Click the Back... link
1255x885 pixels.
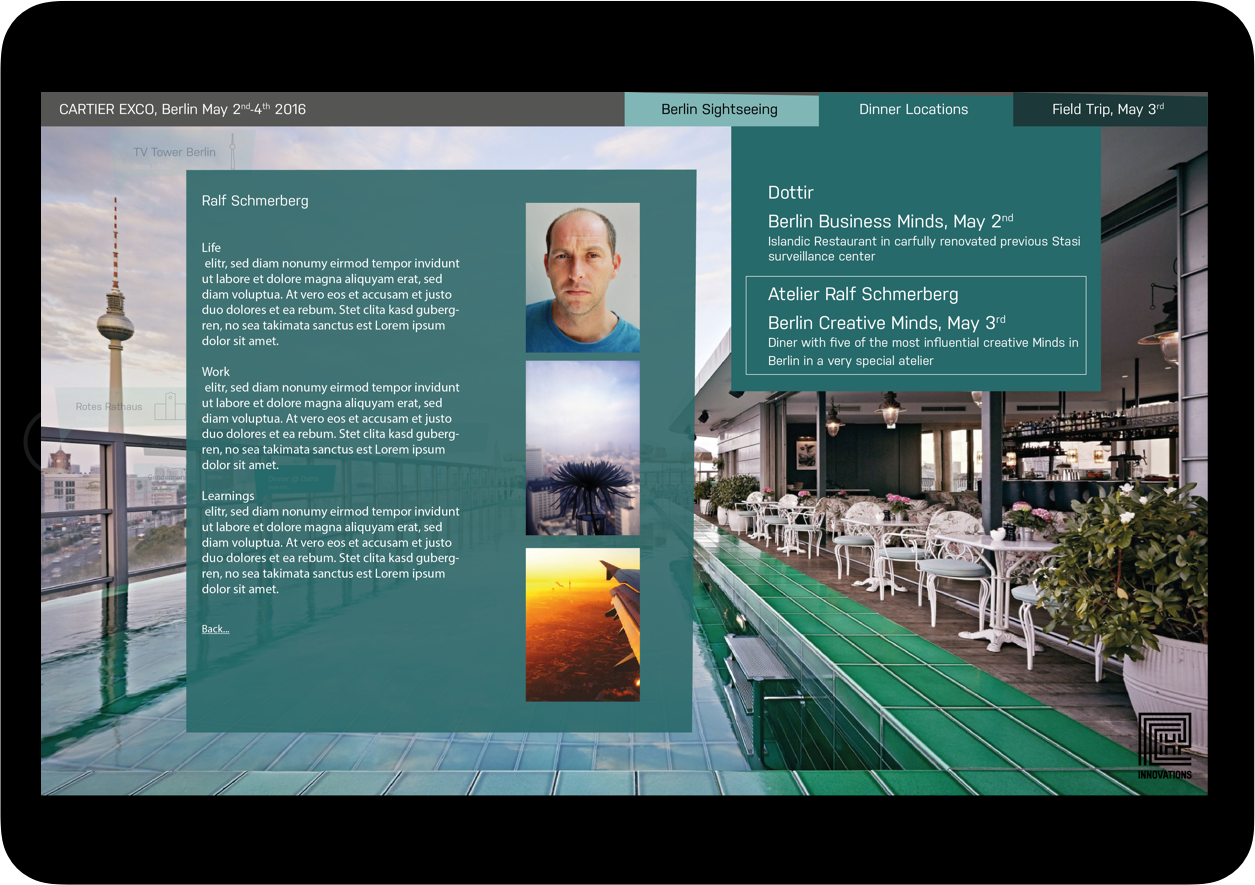pyautogui.click(x=215, y=629)
